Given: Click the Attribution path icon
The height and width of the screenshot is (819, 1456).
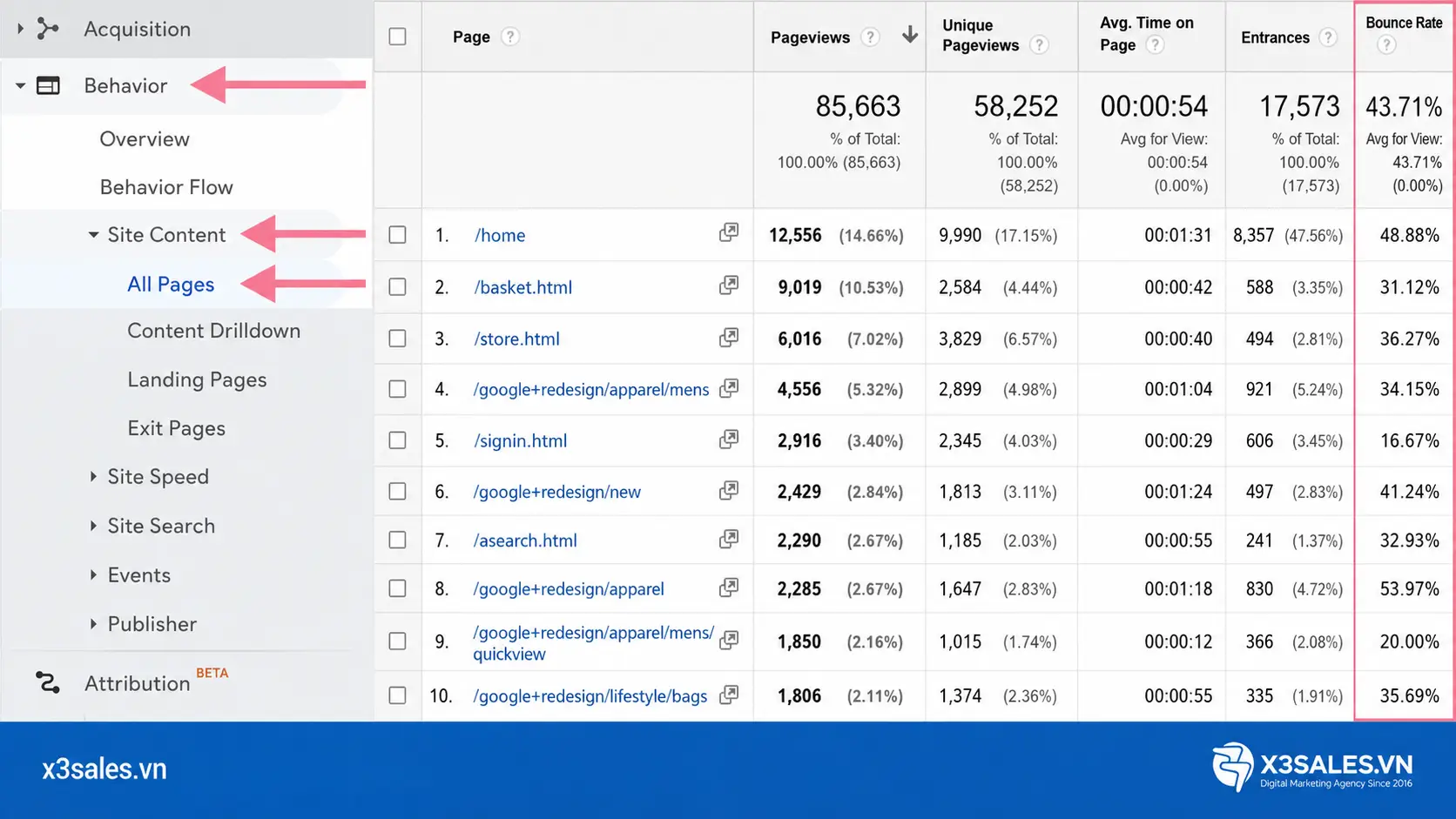Looking at the screenshot, I should click(48, 682).
